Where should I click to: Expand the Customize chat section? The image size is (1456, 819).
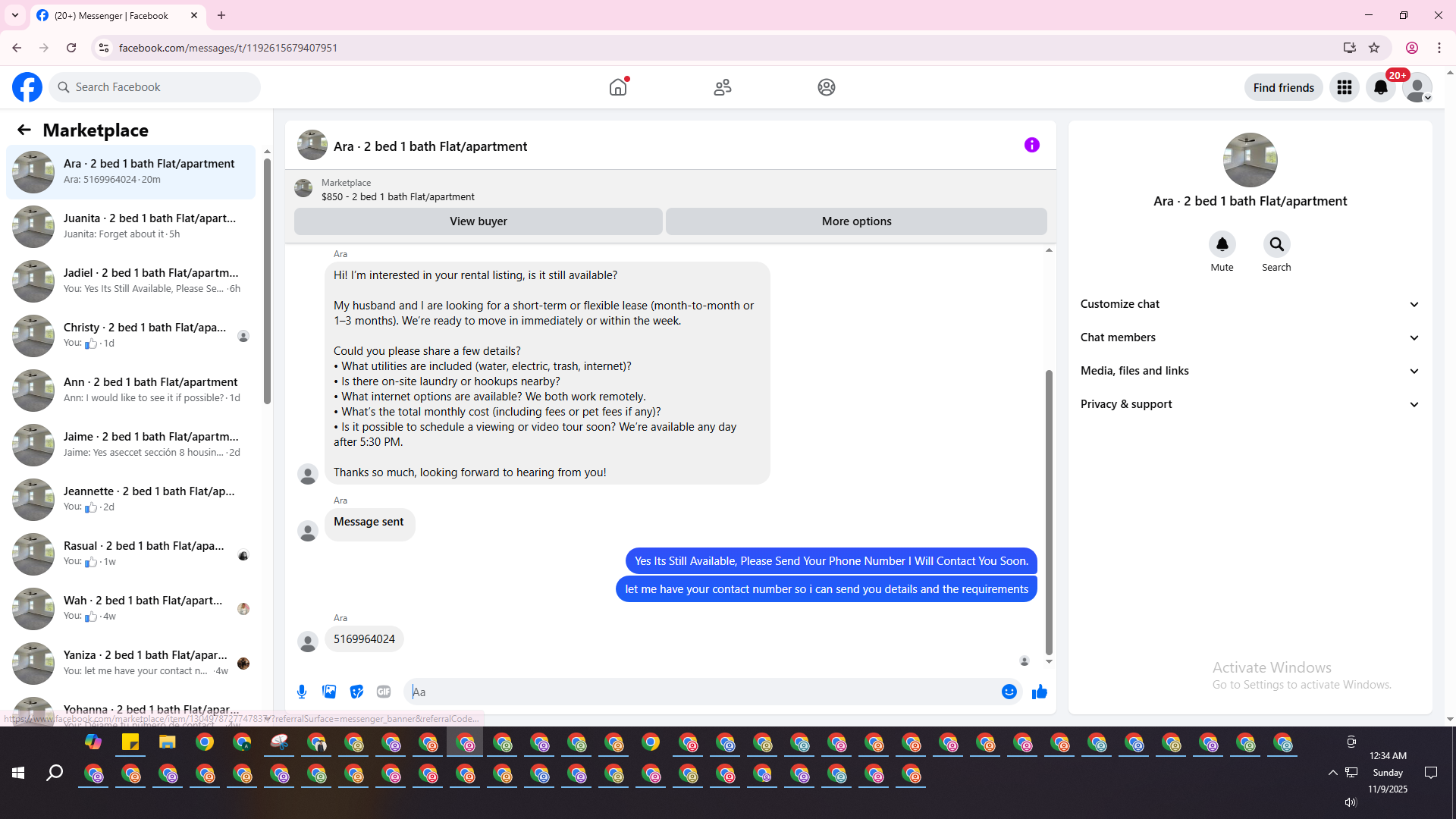(1249, 304)
